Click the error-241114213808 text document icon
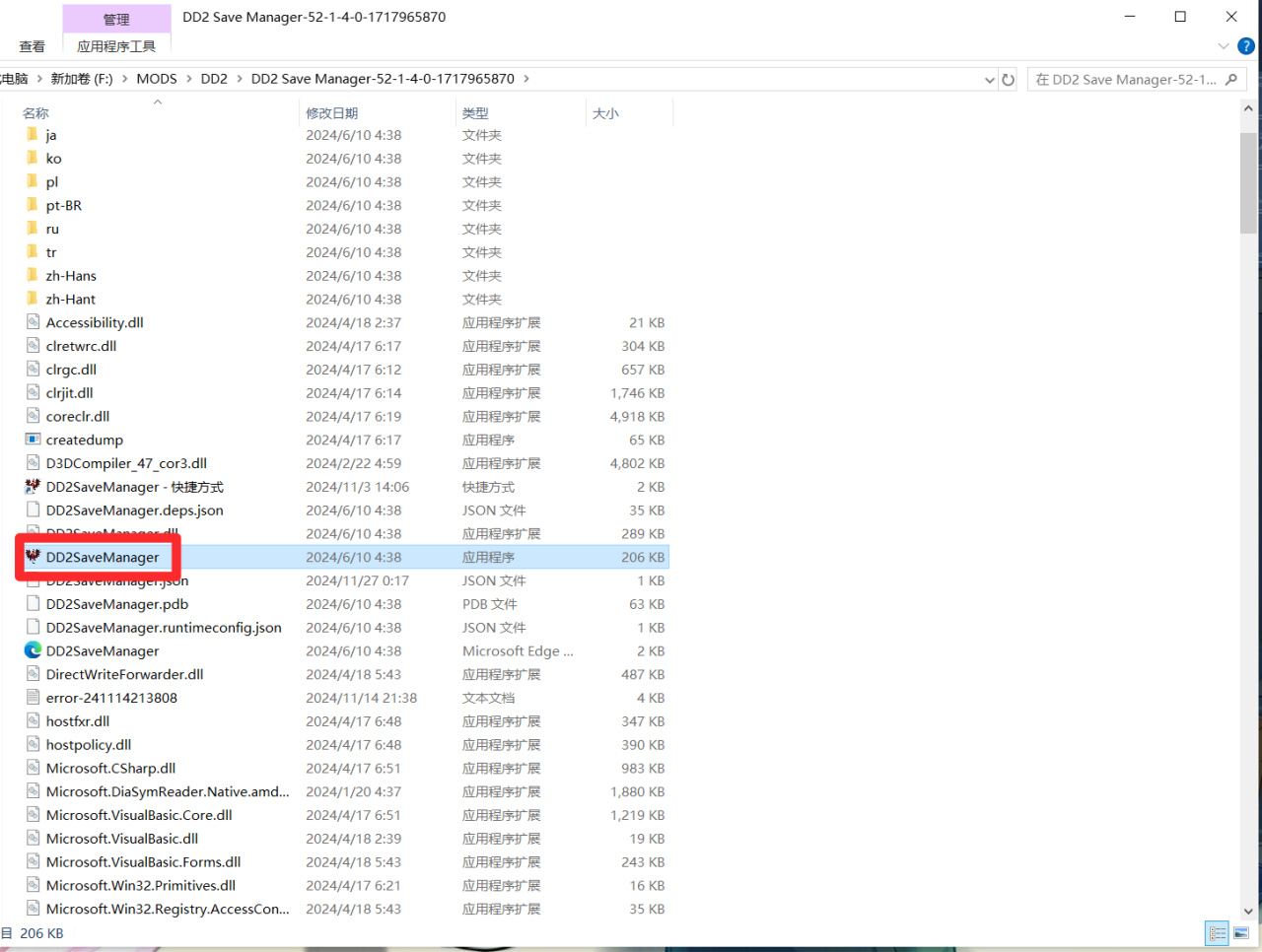Image resolution: width=1262 pixels, height=952 pixels. tap(33, 698)
